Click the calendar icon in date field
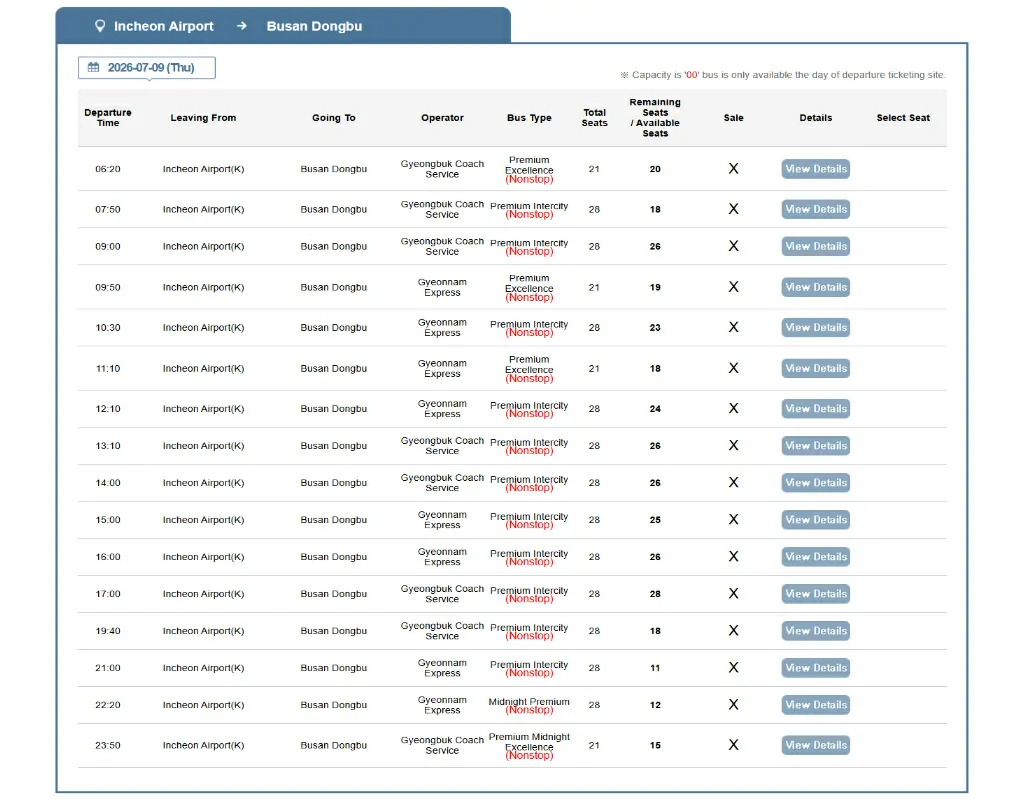Image resolution: width=1015 pixels, height=800 pixels. pyautogui.click(x=93, y=67)
